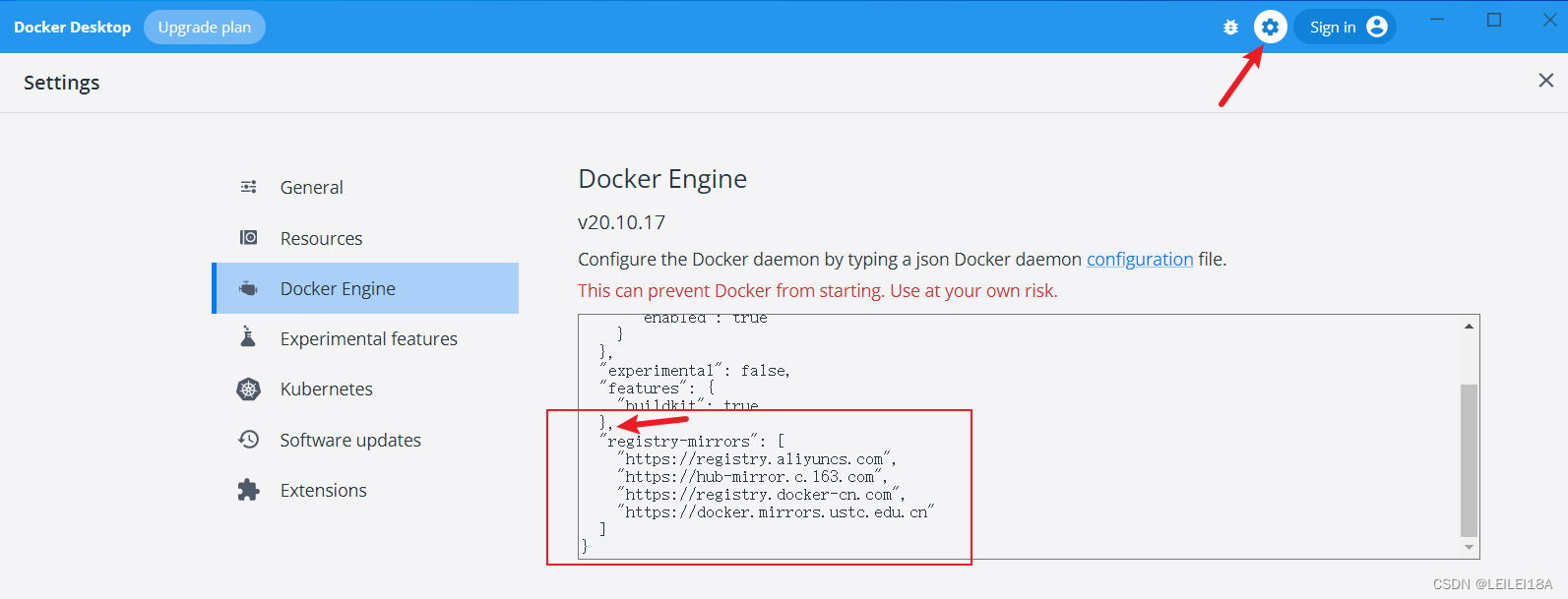The width and height of the screenshot is (1568, 599).
Task: Click the Experimental features flask icon
Action: pyautogui.click(x=248, y=338)
